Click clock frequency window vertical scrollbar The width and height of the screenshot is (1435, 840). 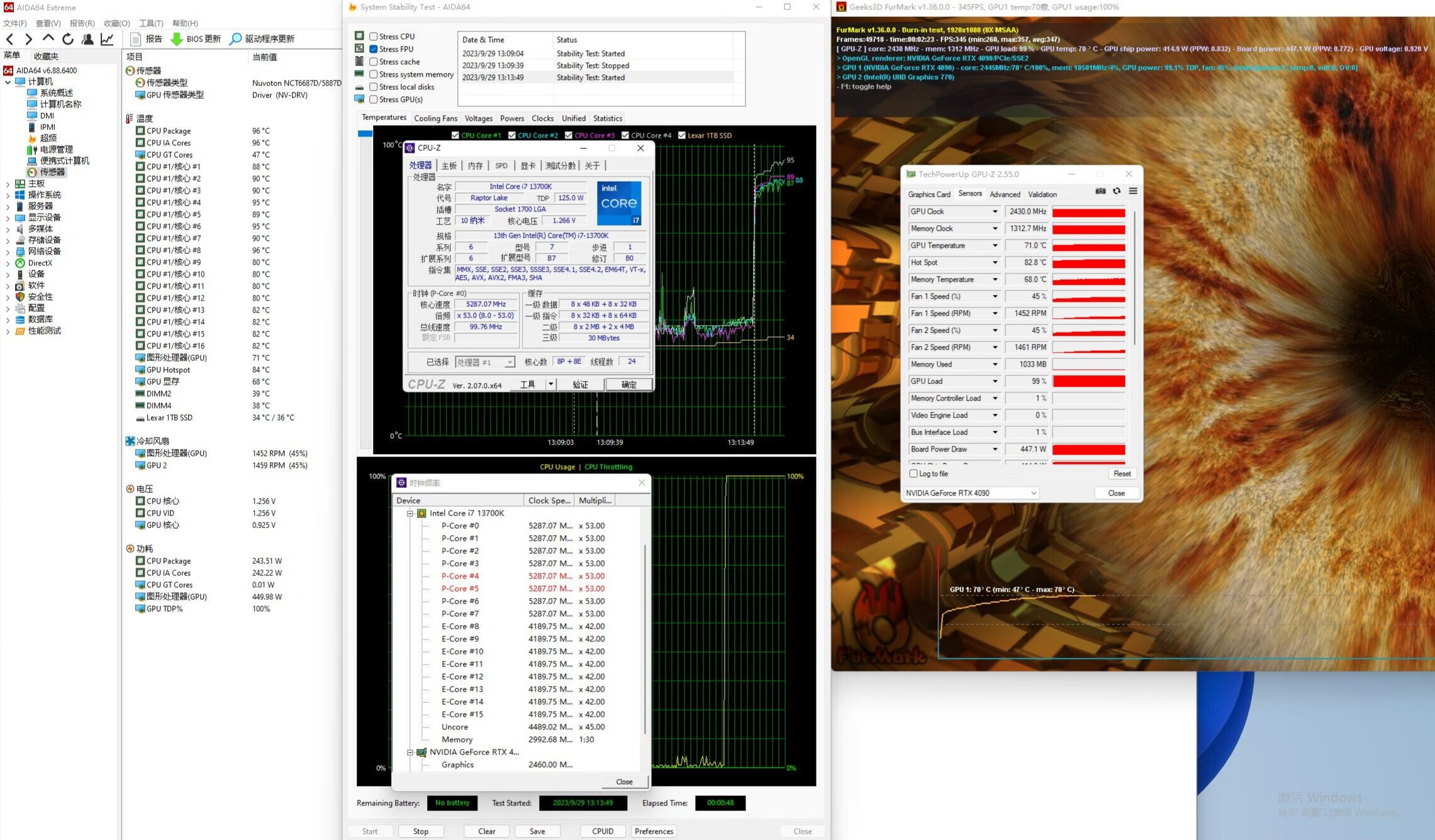click(x=645, y=638)
